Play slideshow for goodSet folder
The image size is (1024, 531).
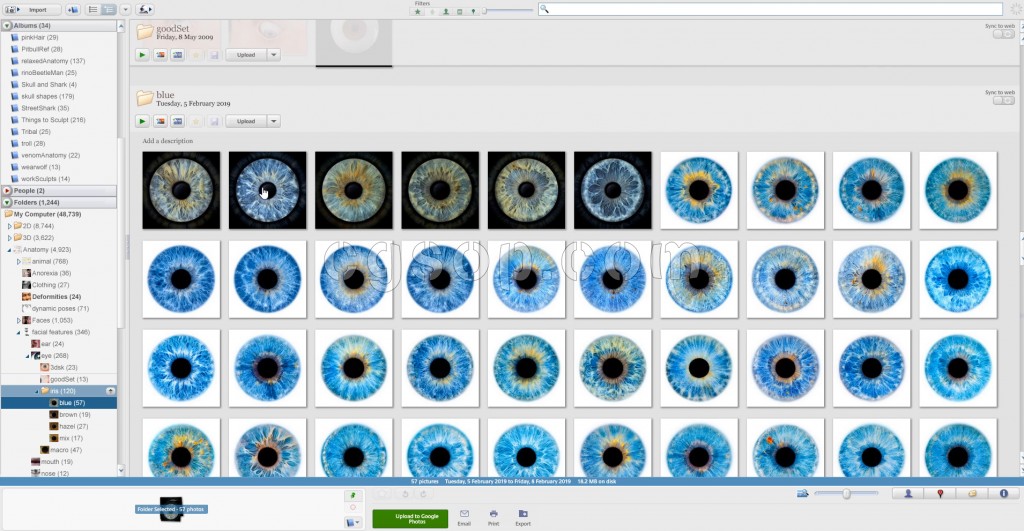(142, 55)
